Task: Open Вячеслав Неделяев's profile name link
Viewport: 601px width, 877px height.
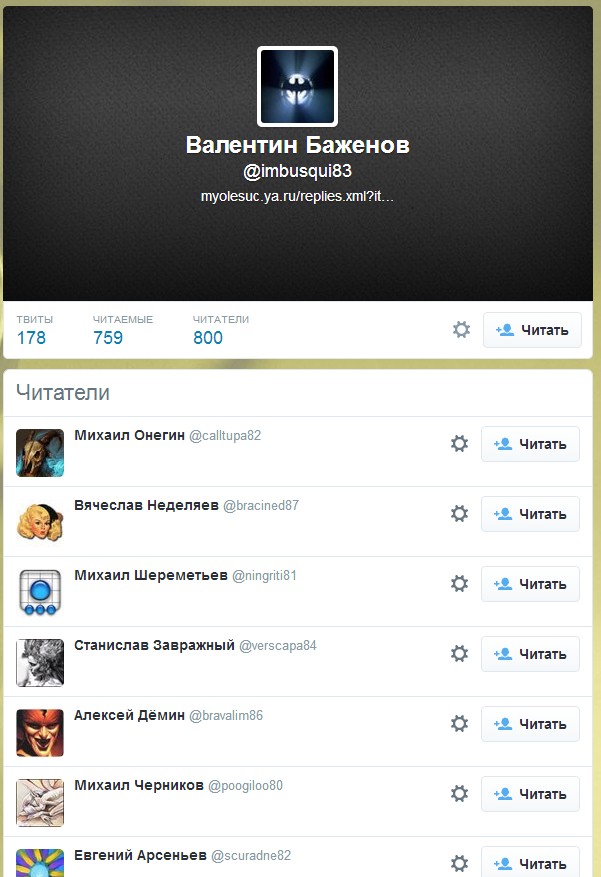Action: (146, 505)
